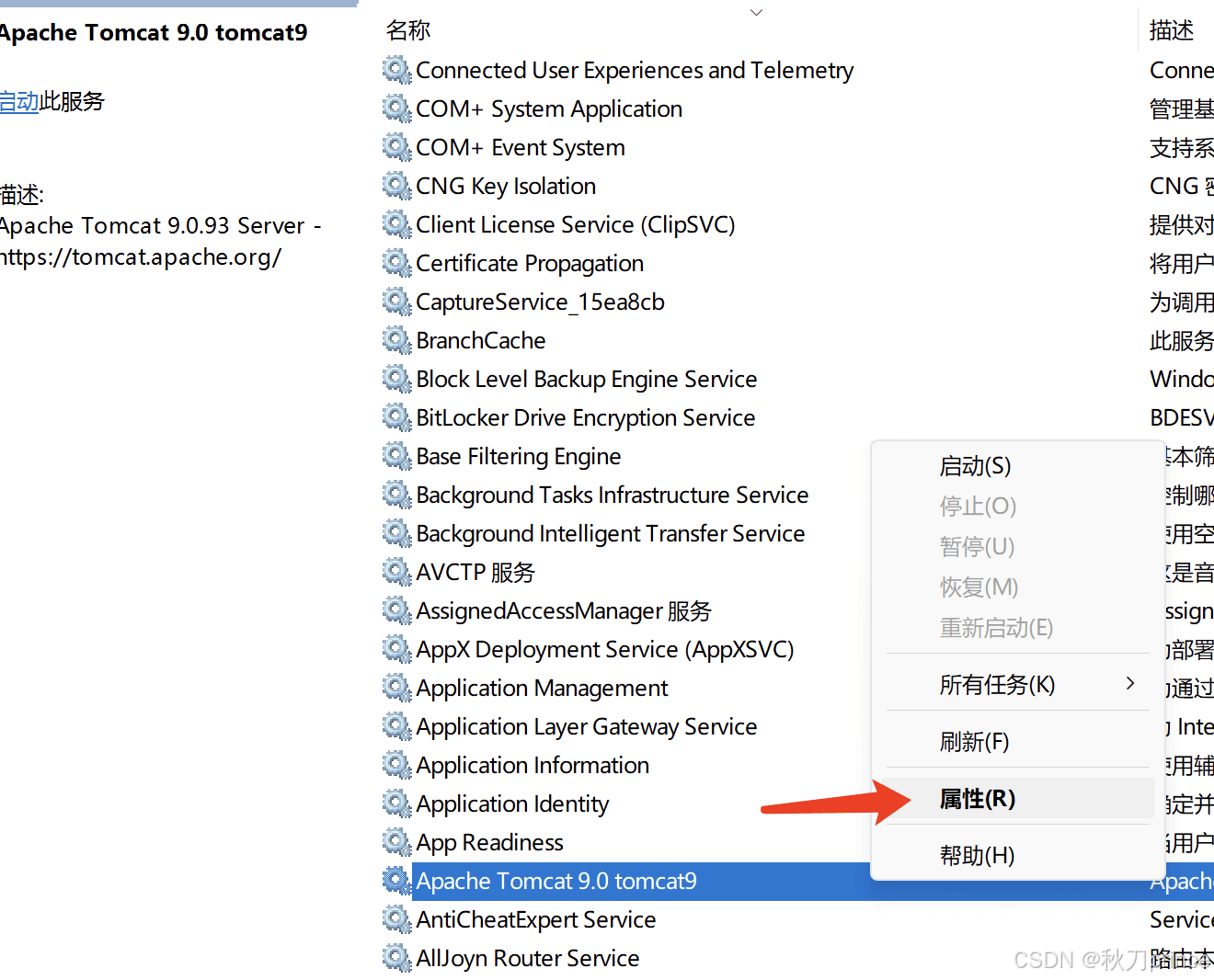Choose 属性(R) from the context menu
The height and width of the screenshot is (980, 1214).
tap(977, 799)
